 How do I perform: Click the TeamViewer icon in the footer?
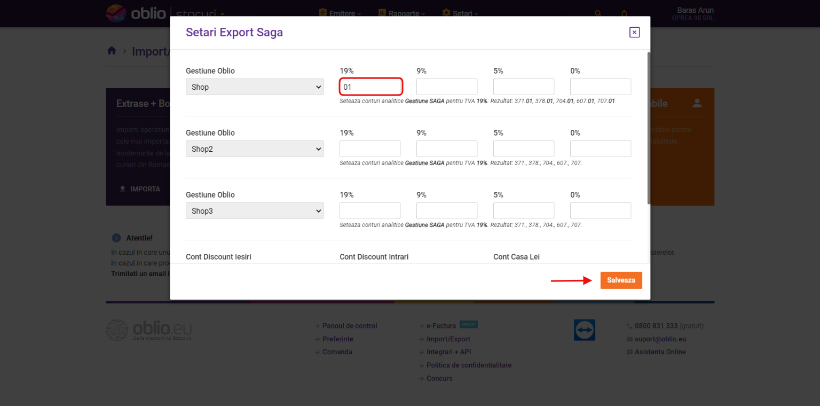[584, 330]
